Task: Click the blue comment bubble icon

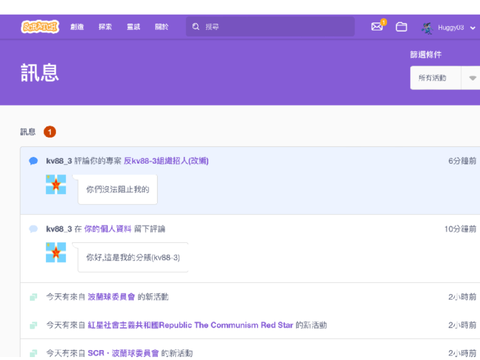Action: point(33,161)
